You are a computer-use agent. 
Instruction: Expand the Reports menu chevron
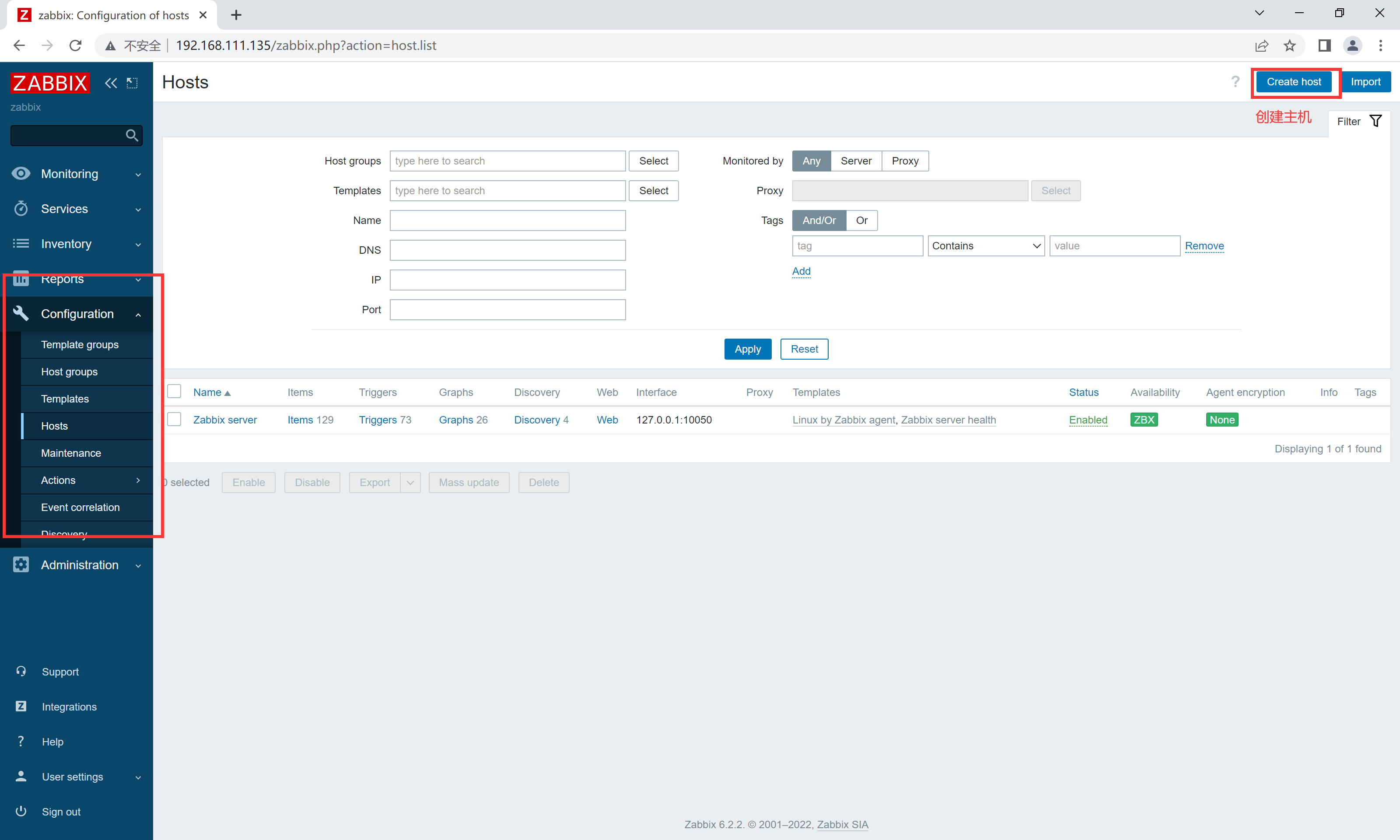138,280
